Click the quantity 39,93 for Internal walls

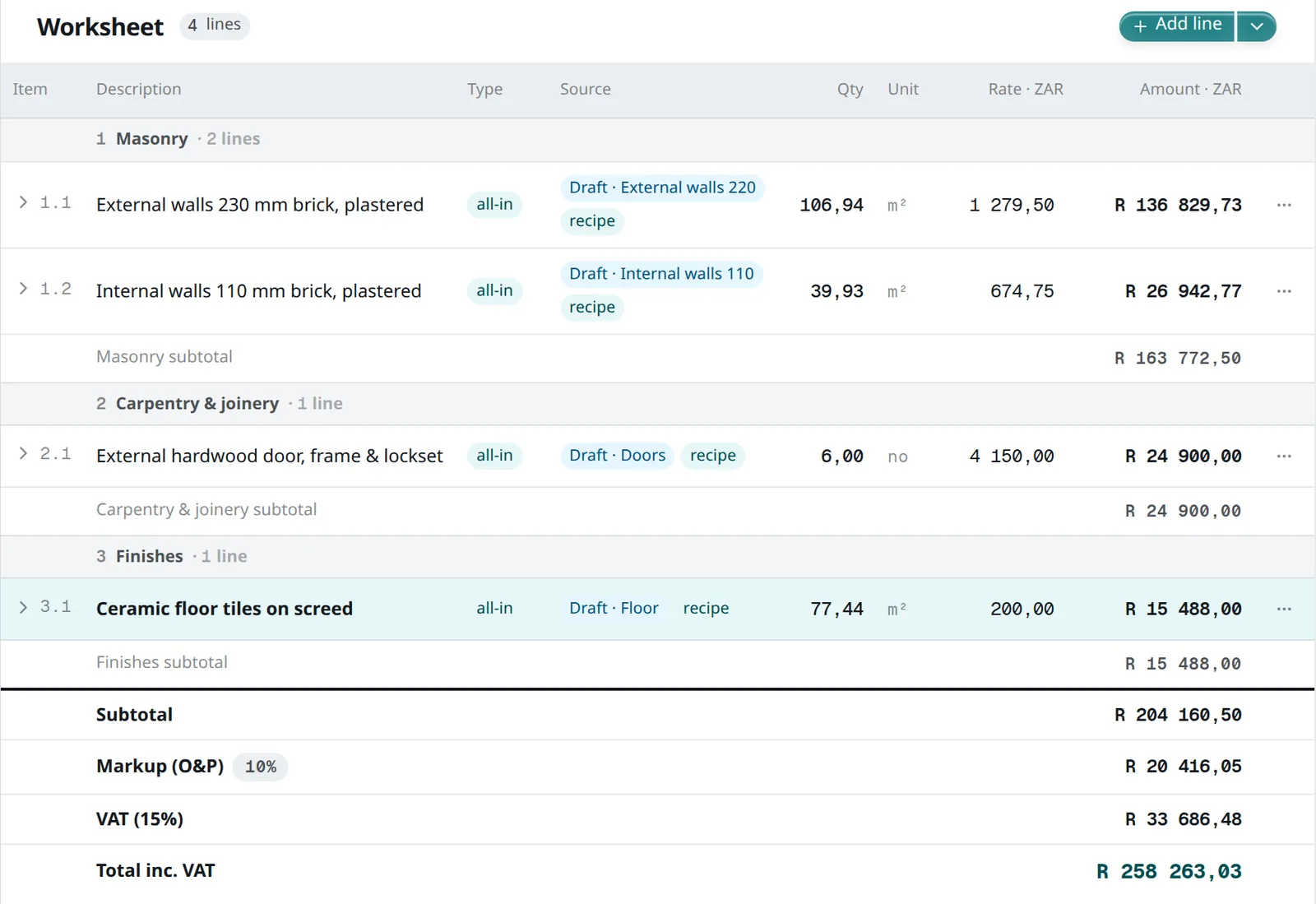(x=836, y=291)
